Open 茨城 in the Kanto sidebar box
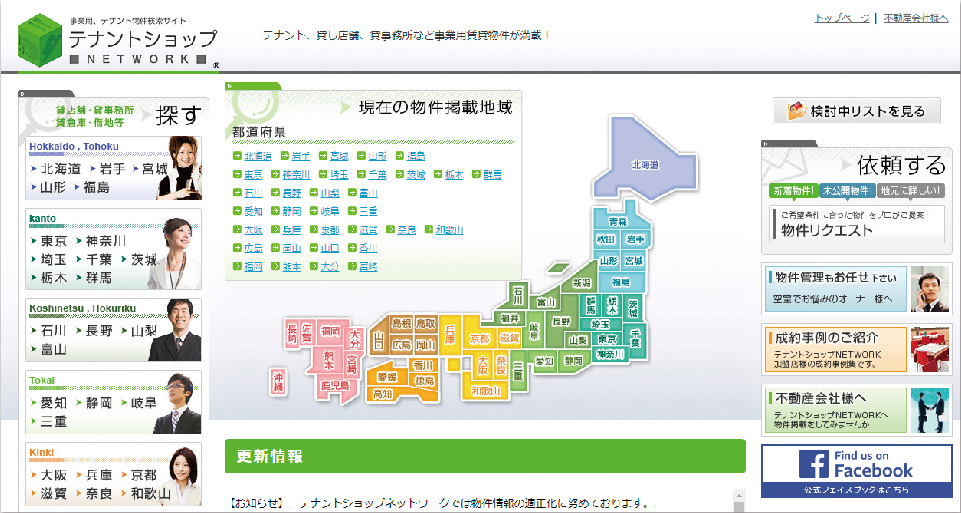The image size is (961, 513). (143, 259)
